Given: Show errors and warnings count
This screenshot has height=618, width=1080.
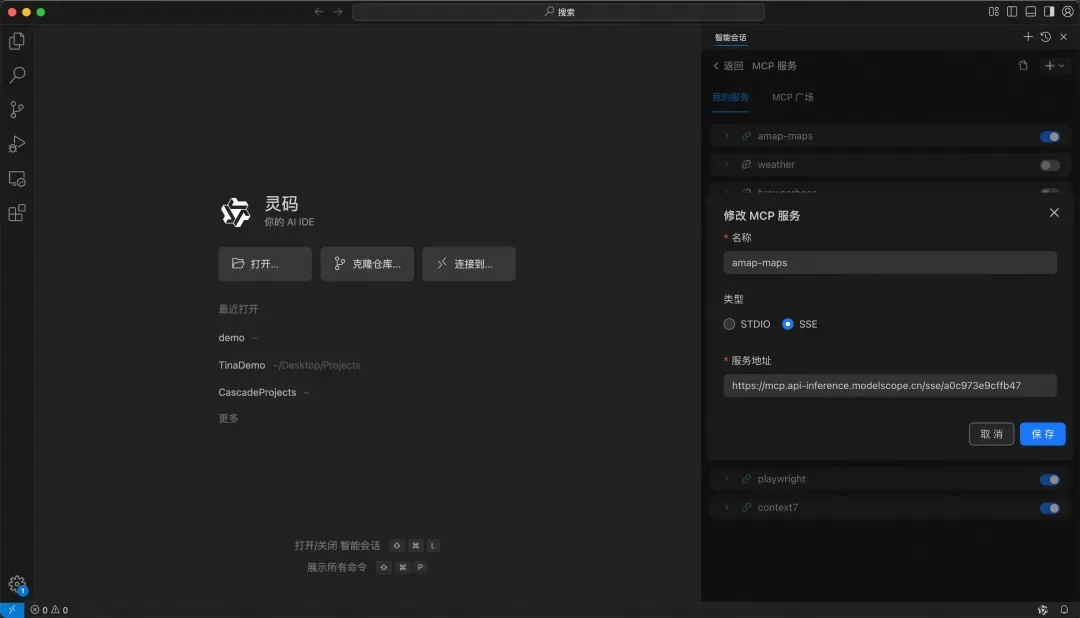Looking at the screenshot, I should point(49,610).
